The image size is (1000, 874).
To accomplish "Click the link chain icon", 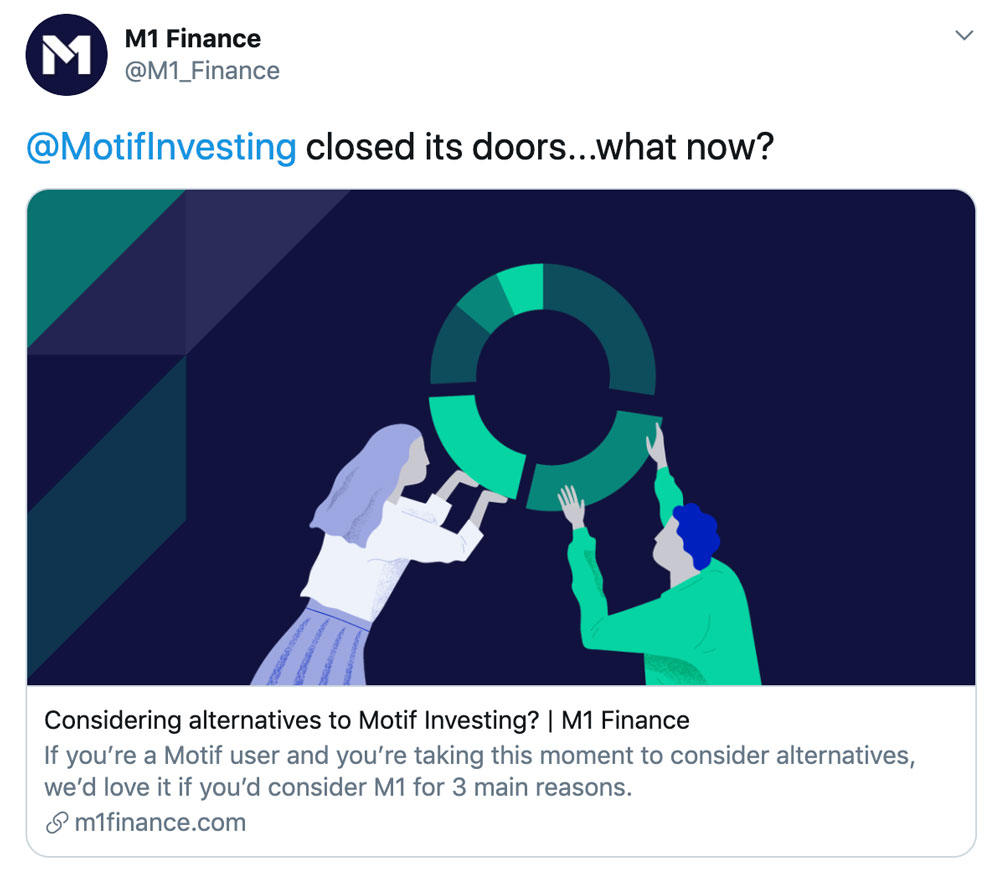I will (57, 822).
